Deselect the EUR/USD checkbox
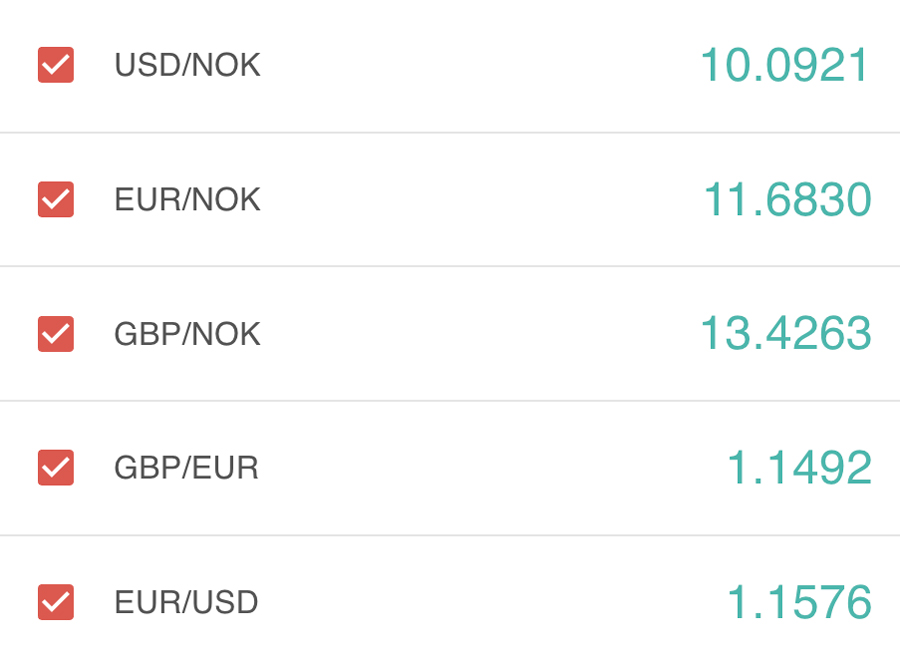 click(56, 602)
